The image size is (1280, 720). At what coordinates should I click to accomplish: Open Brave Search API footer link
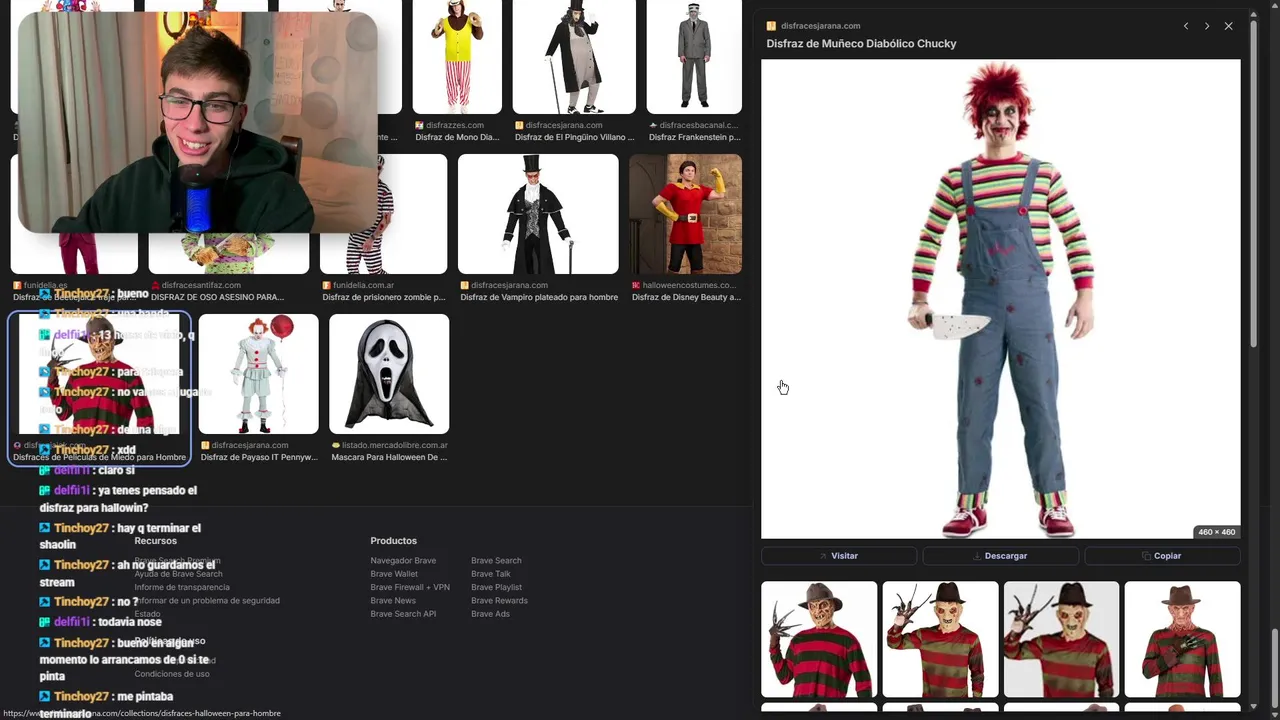point(403,614)
